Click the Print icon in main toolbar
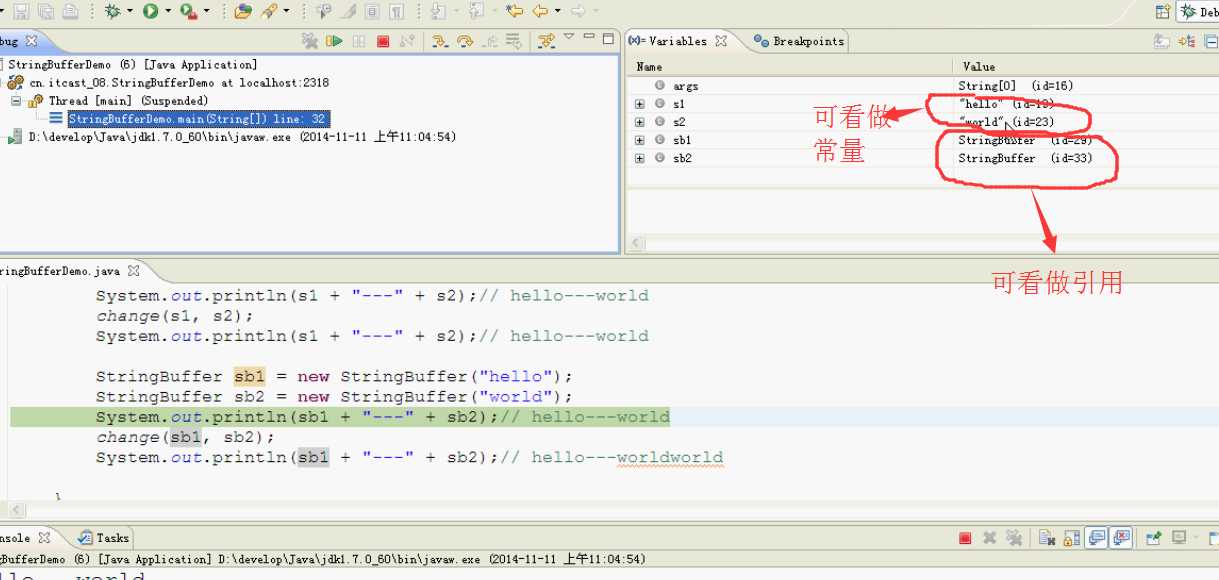The height and width of the screenshot is (580, 1219). (70, 11)
